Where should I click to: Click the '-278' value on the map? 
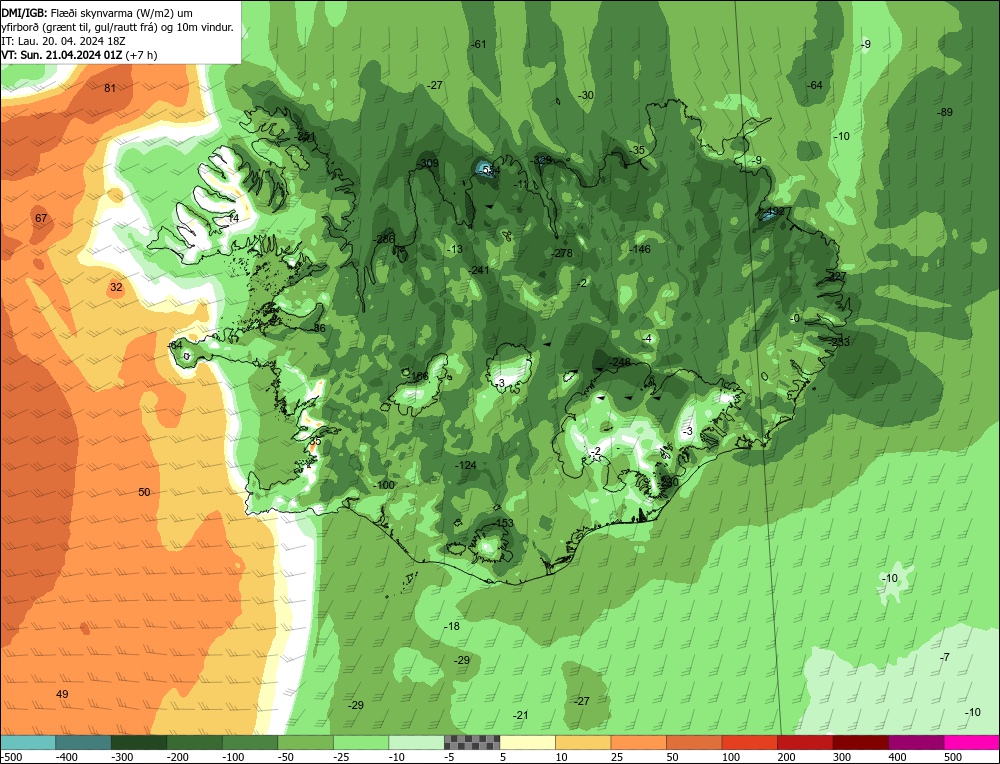point(561,253)
